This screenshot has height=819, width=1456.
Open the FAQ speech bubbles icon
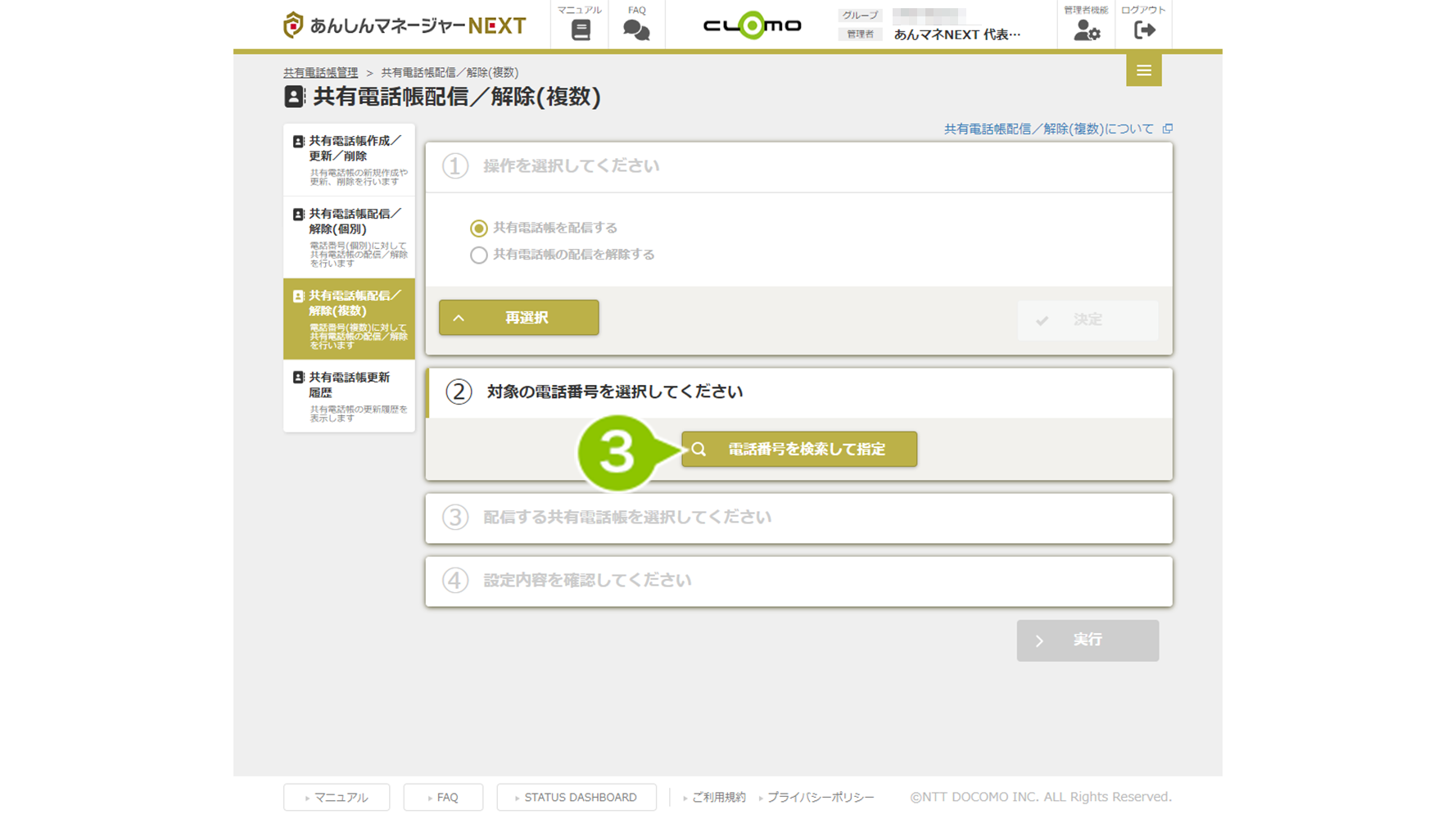pos(636,30)
